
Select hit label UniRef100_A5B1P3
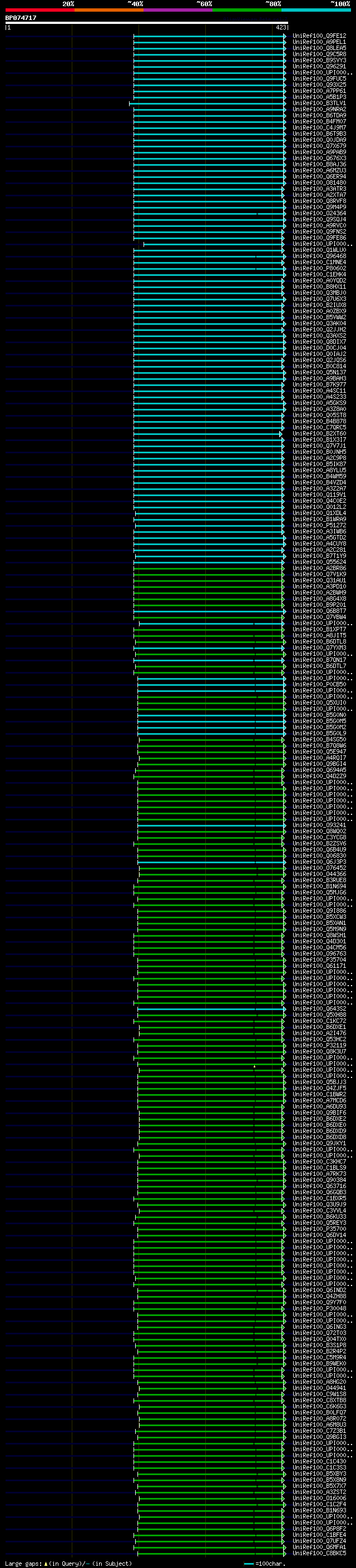click(319, 97)
